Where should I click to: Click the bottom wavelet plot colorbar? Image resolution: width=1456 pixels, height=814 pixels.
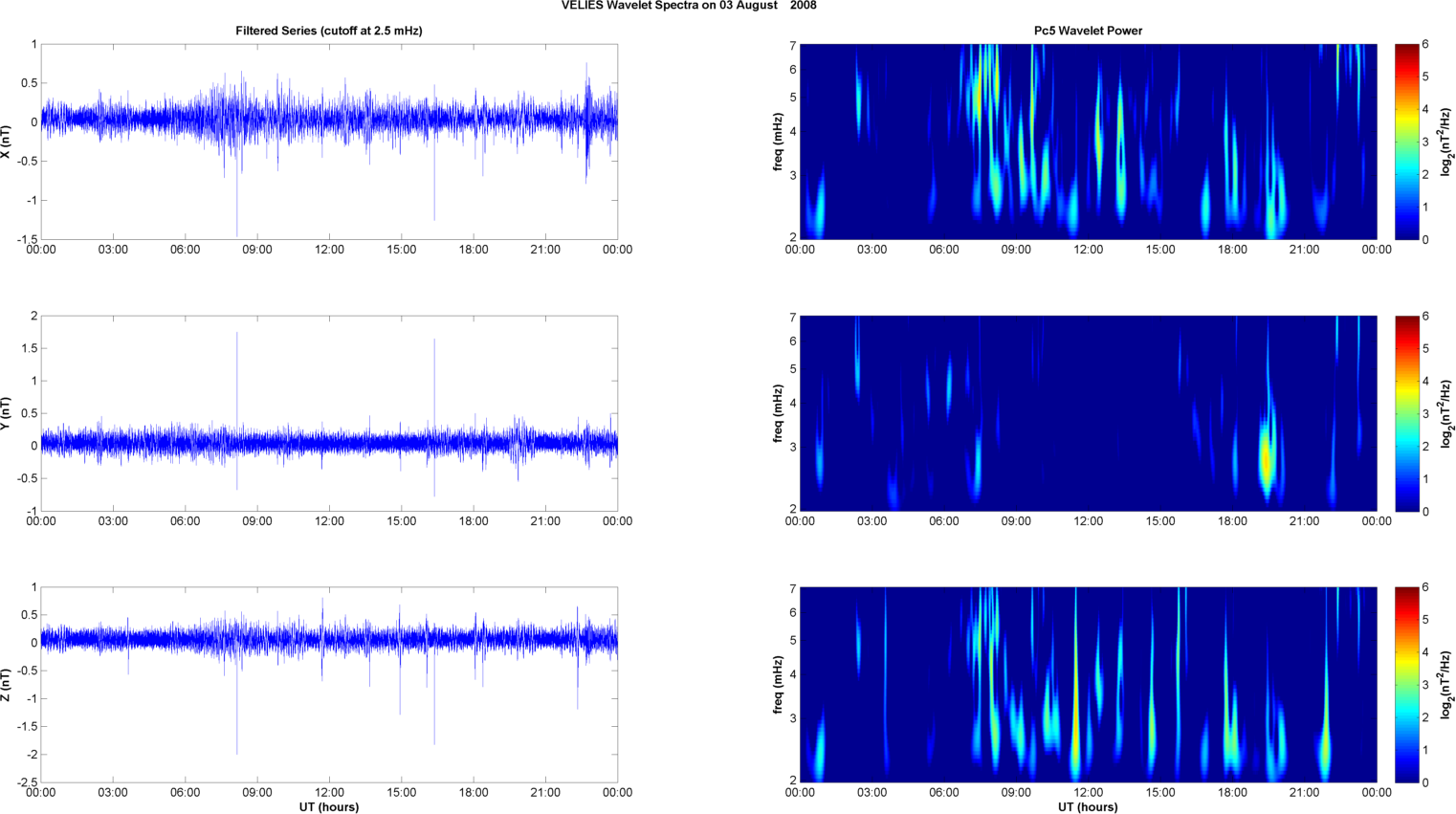pyautogui.click(x=1406, y=685)
